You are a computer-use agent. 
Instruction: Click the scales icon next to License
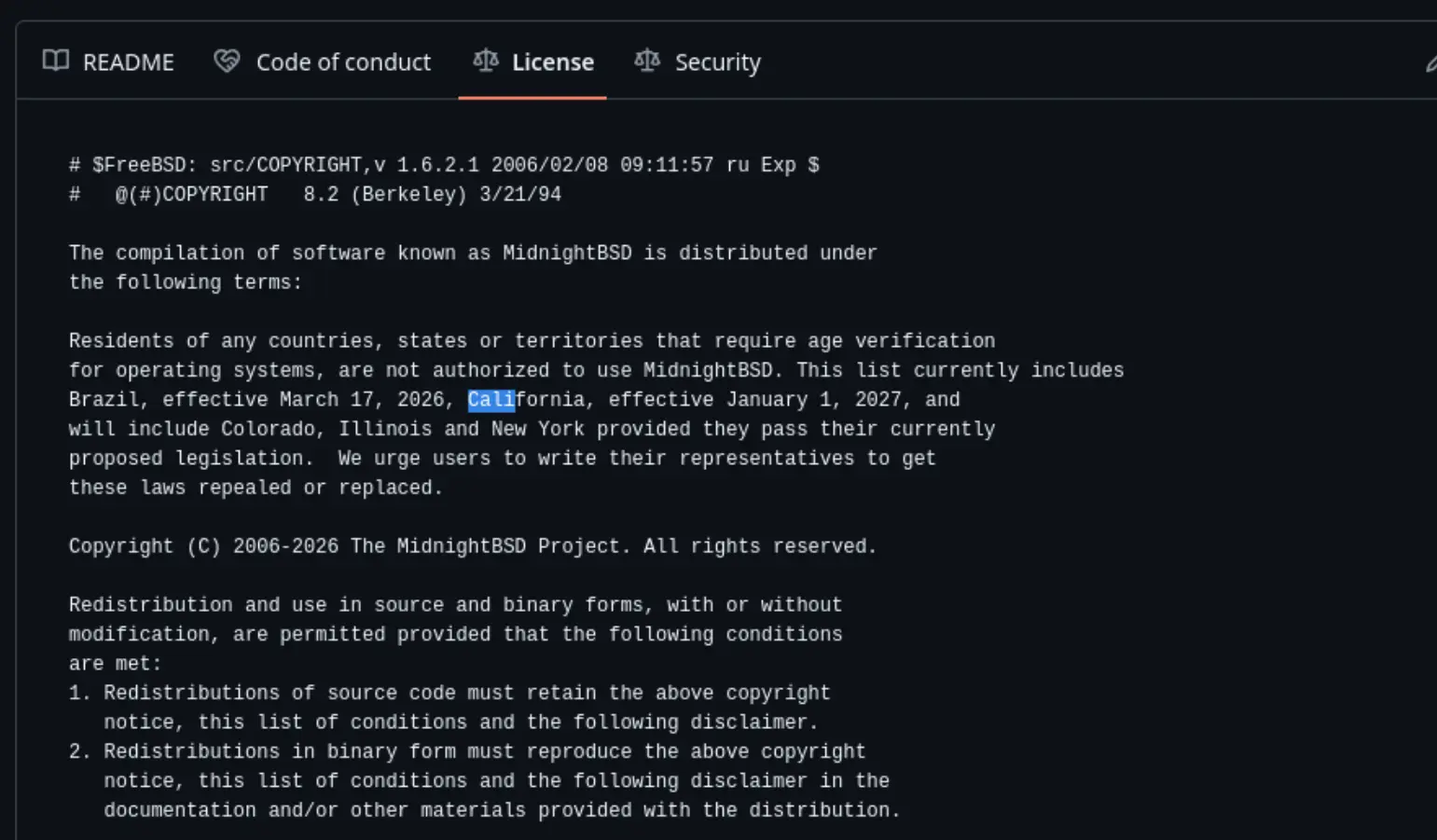[485, 61]
